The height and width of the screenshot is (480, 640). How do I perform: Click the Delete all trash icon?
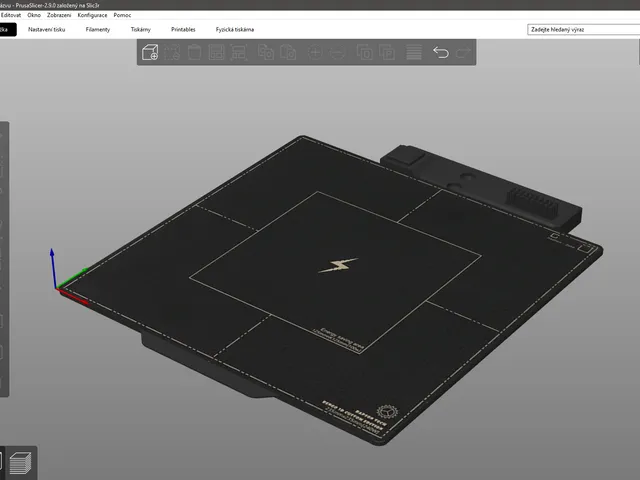pyautogui.click(x=194, y=52)
